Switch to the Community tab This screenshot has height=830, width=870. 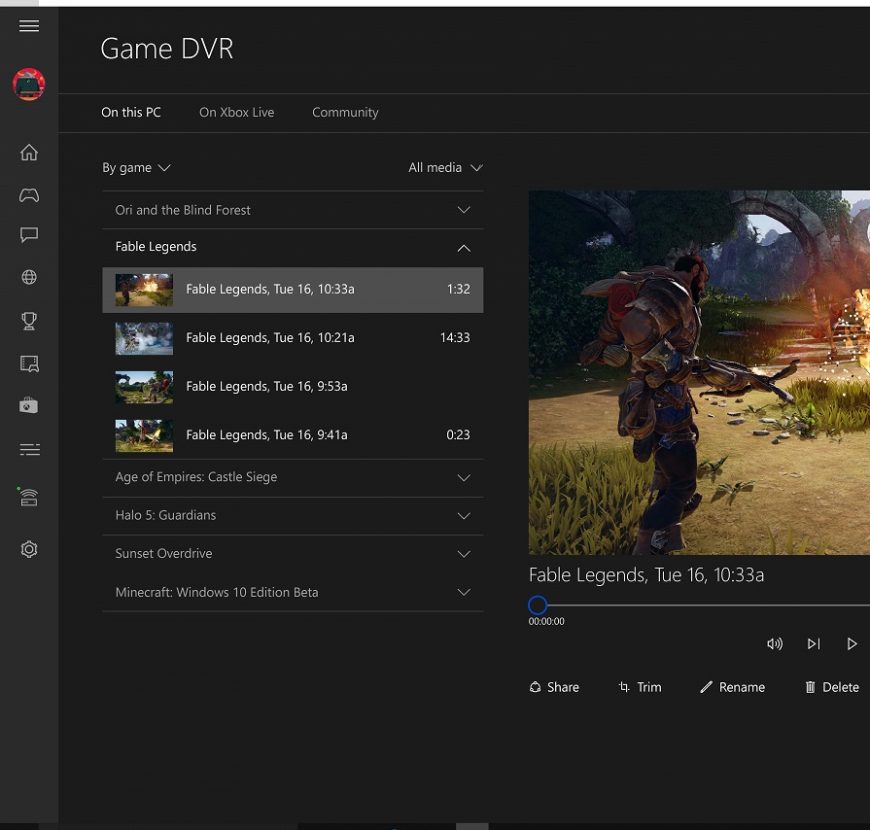345,112
